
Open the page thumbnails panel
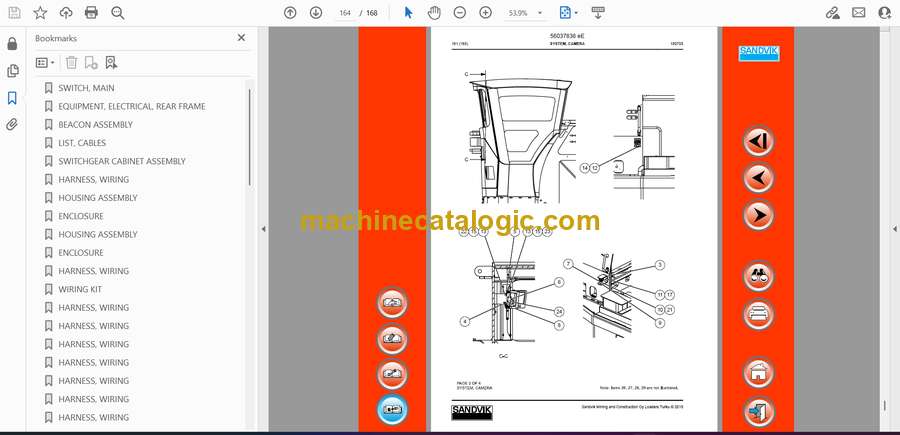coord(12,71)
